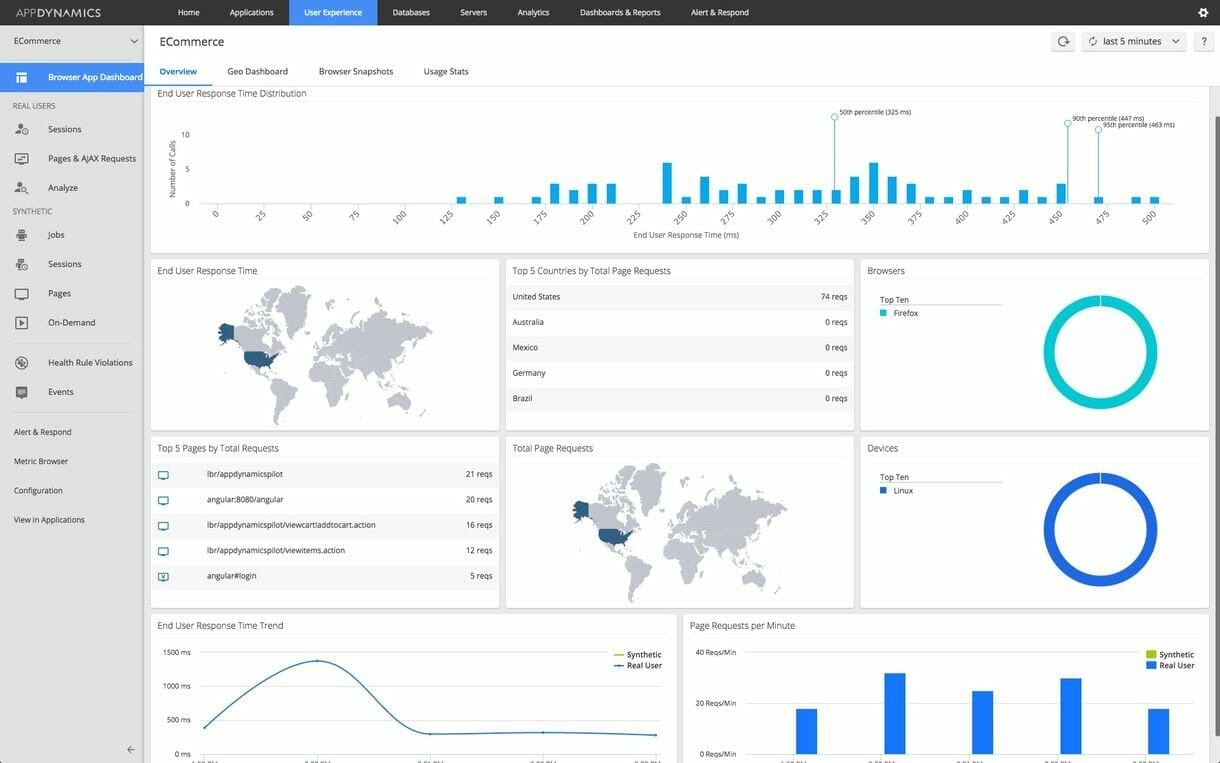This screenshot has height=763, width=1220.
Task: Switch to the Geo Dashboard tab
Action: click(x=257, y=71)
